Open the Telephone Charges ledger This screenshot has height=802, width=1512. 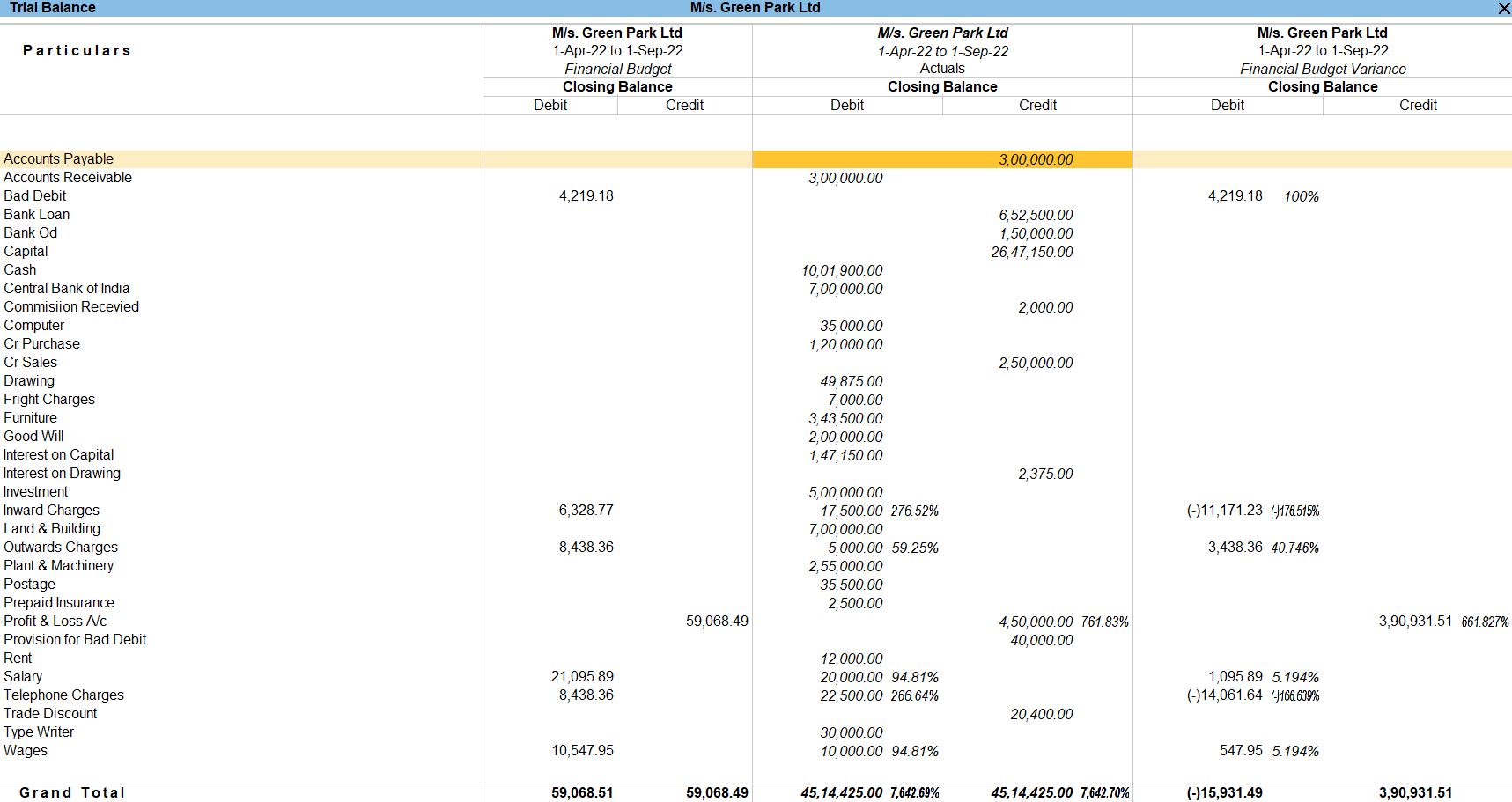[x=63, y=695]
